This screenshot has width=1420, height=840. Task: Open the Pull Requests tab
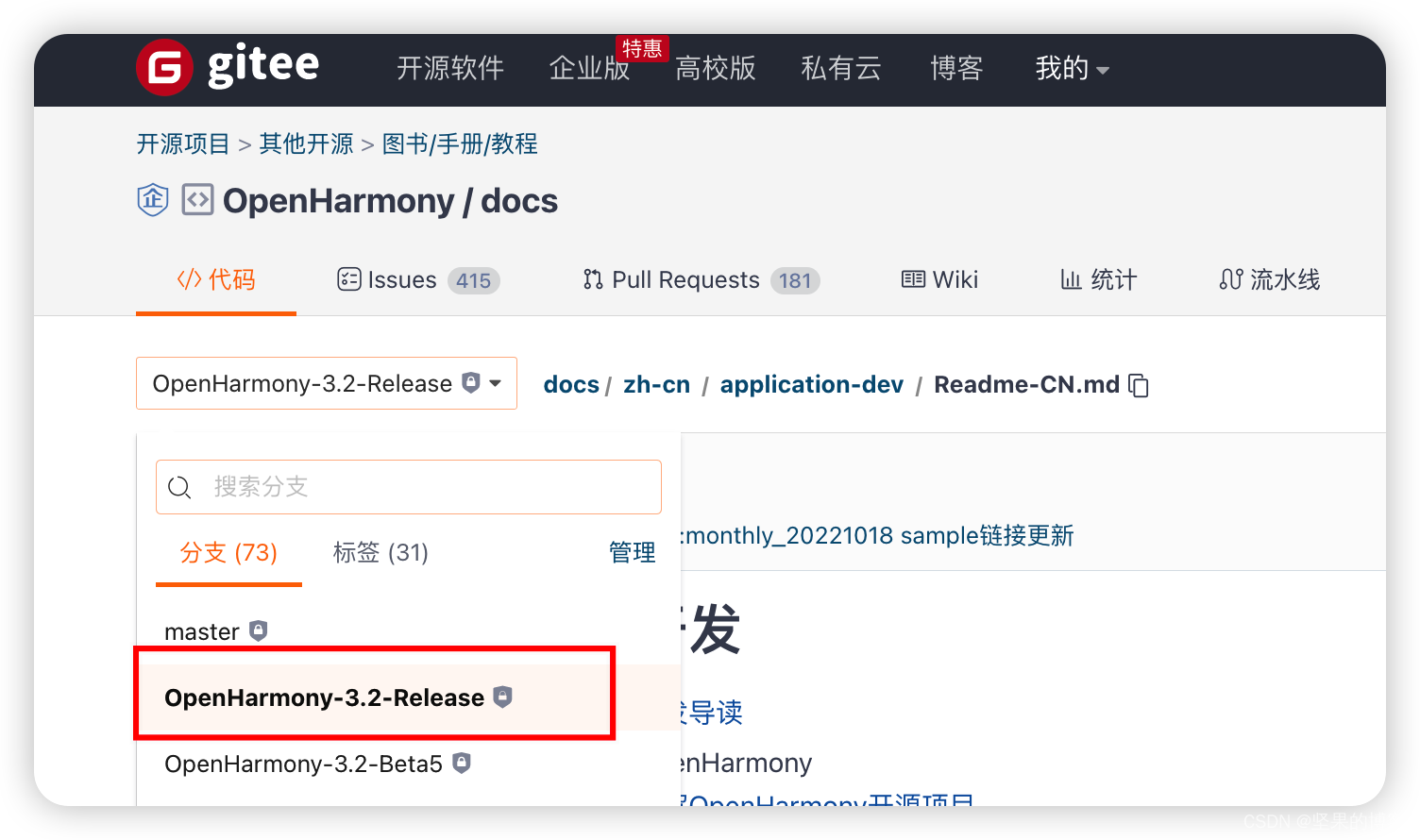(701, 280)
